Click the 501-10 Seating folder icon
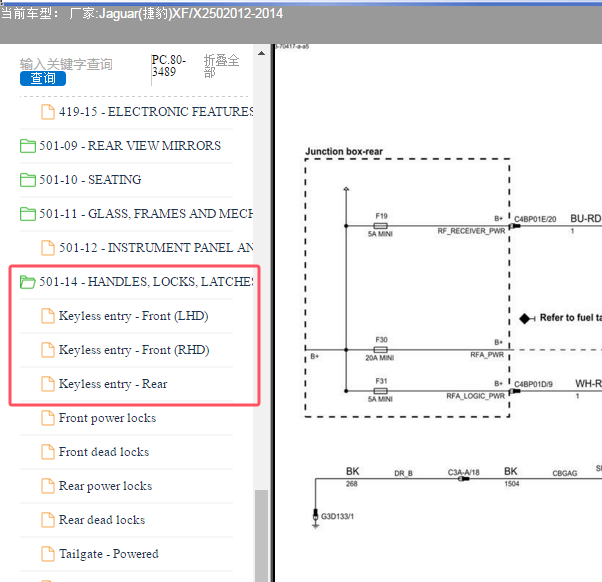The height and width of the screenshot is (582, 602). pos(28,180)
